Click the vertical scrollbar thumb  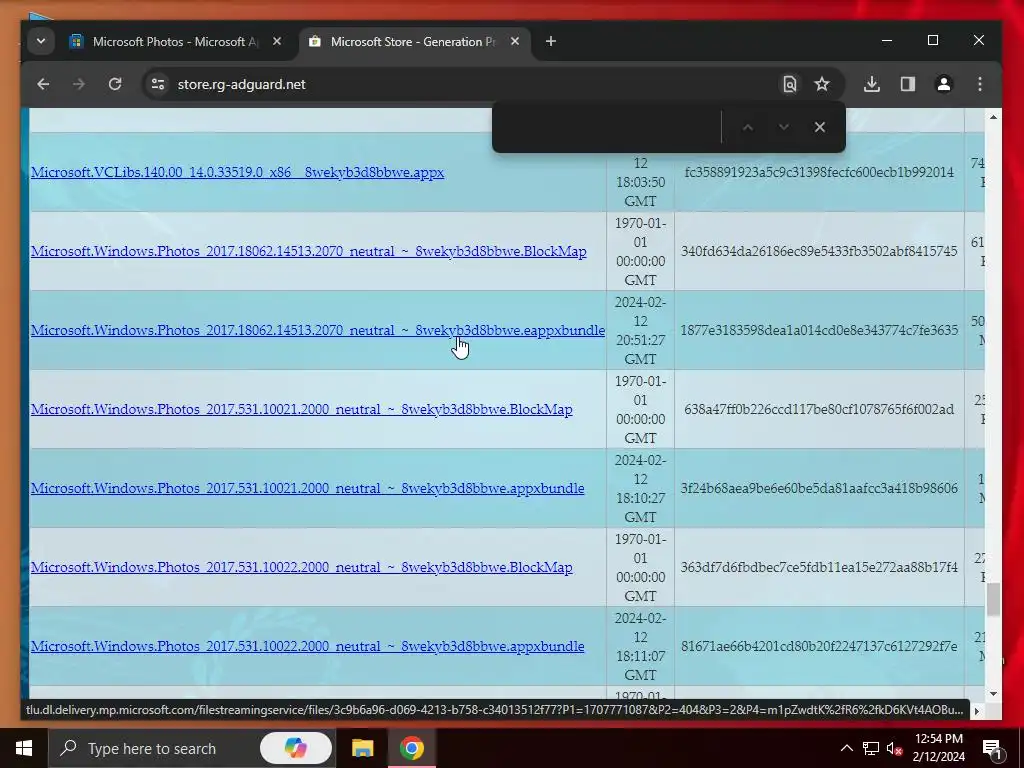[x=993, y=600]
